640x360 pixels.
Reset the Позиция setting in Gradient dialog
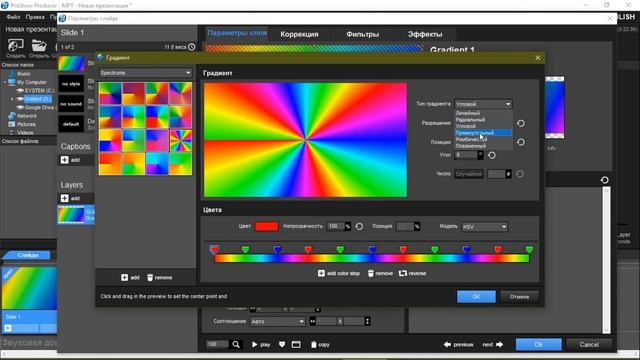521,142
